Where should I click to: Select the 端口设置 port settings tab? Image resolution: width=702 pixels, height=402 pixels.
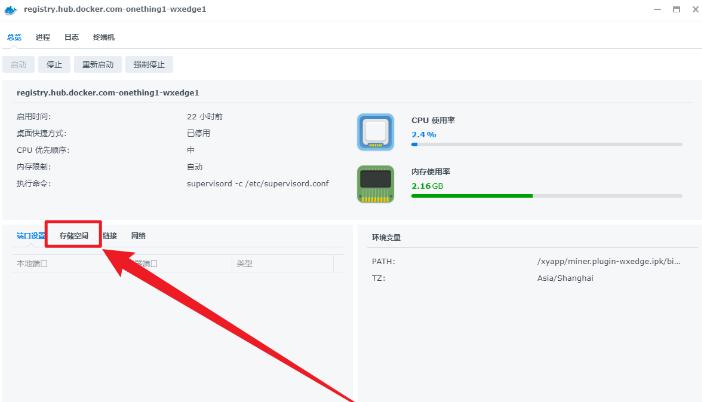pyautogui.click(x=30, y=235)
